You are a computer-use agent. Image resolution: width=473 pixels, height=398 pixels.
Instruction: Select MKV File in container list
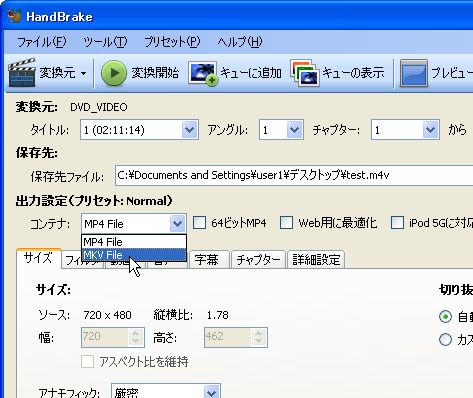pyautogui.click(x=134, y=255)
